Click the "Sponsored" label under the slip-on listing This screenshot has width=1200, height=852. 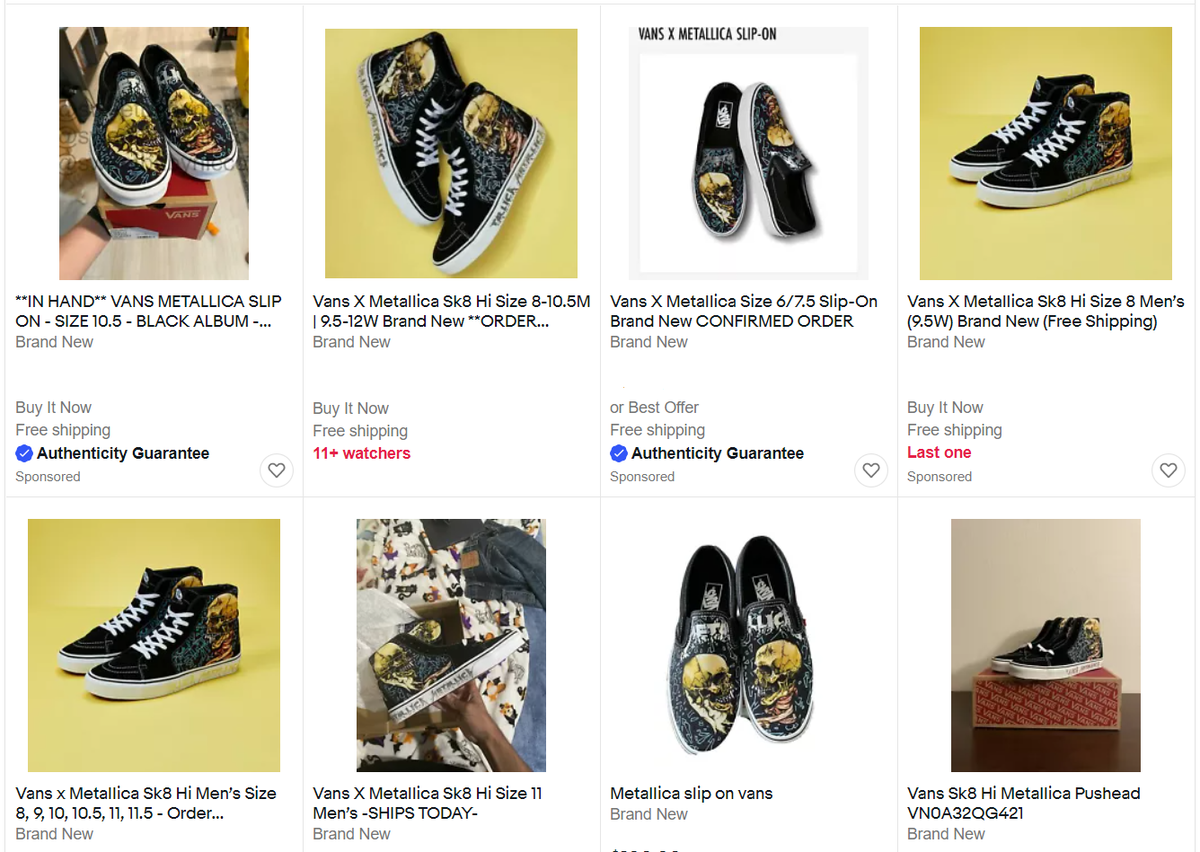pos(642,477)
